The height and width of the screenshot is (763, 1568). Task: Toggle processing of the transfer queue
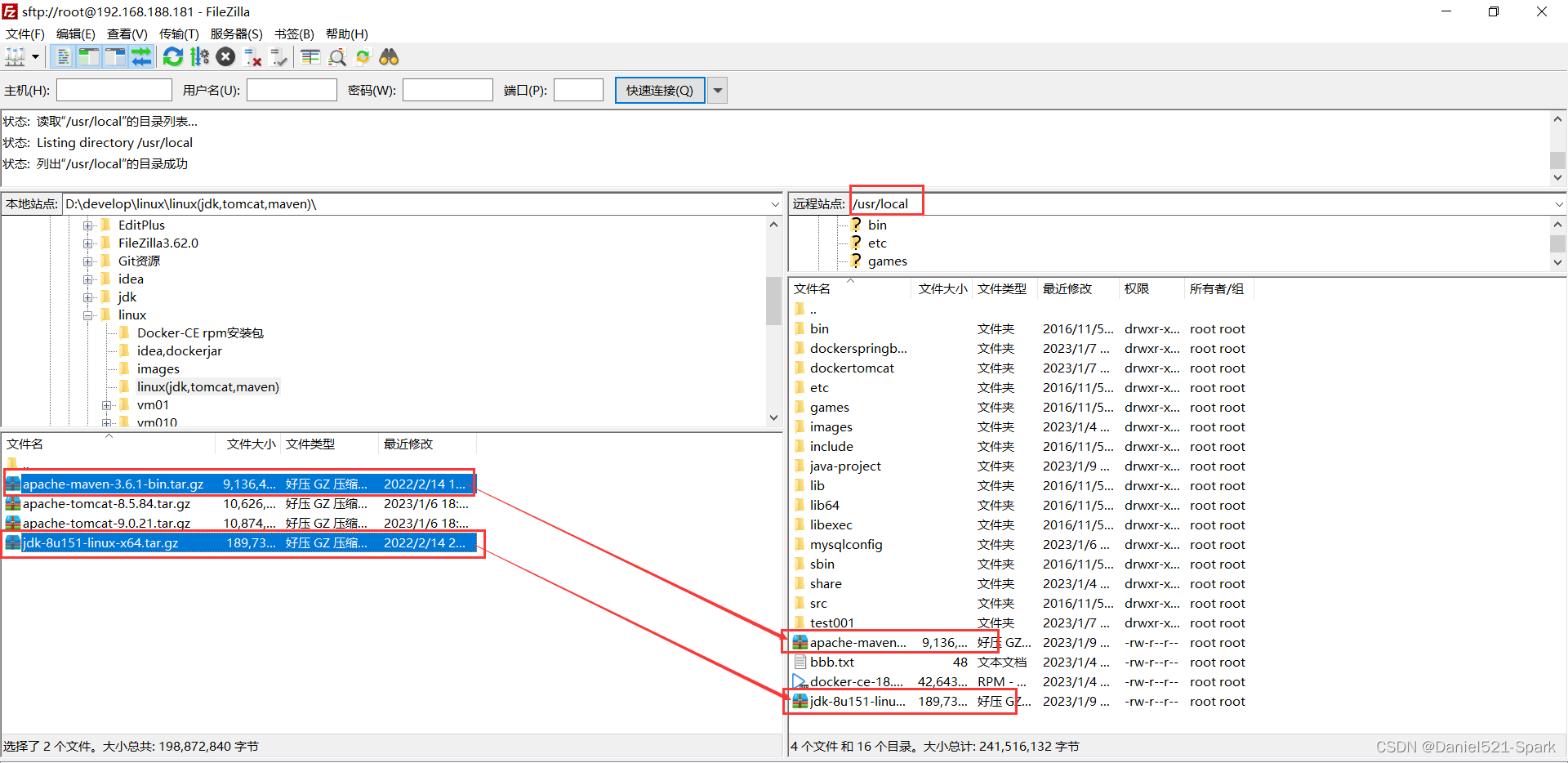pyautogui.click(x=199, y=57)
